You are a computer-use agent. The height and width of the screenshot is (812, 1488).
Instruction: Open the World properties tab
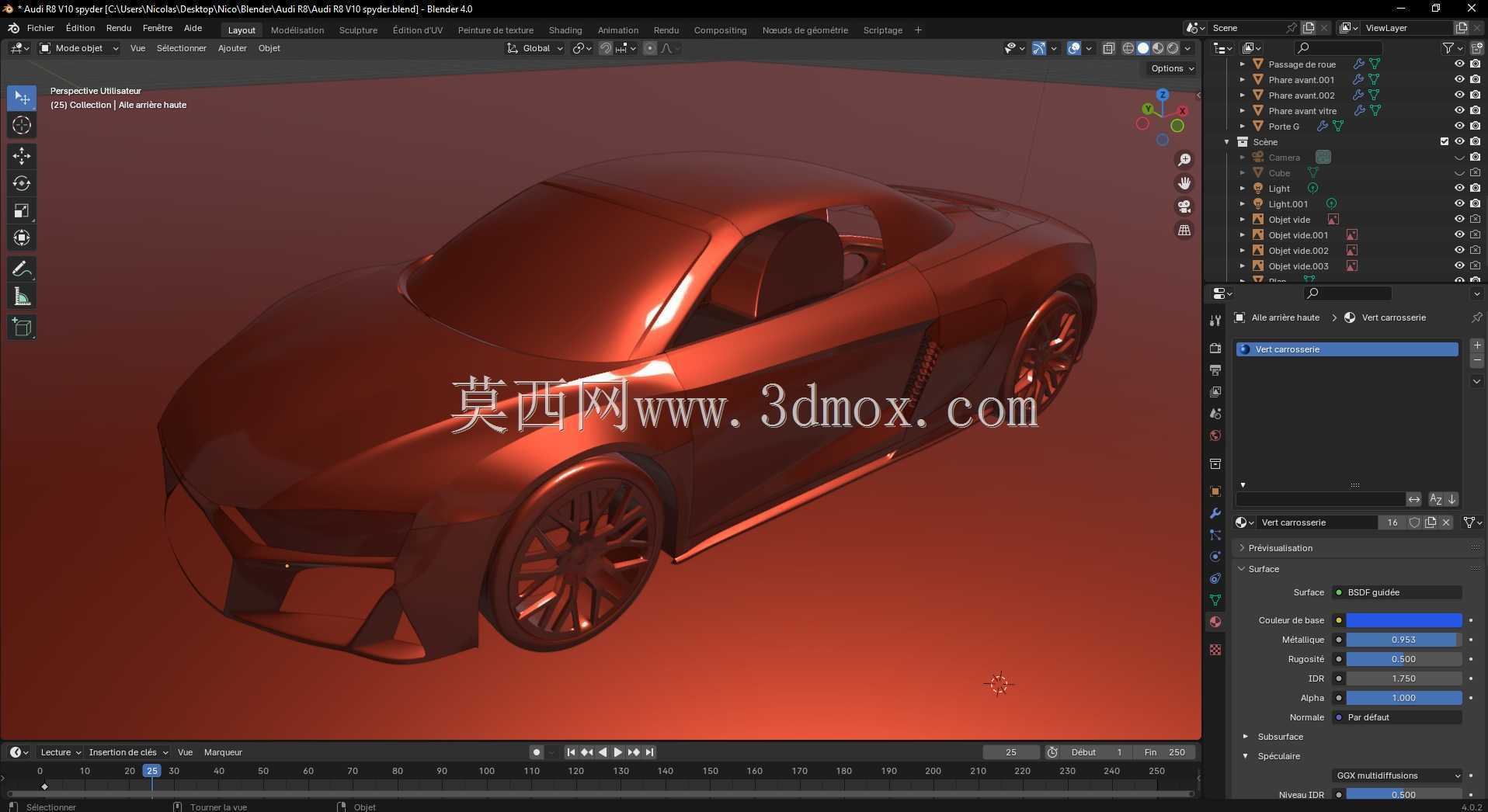point(1215,435)
